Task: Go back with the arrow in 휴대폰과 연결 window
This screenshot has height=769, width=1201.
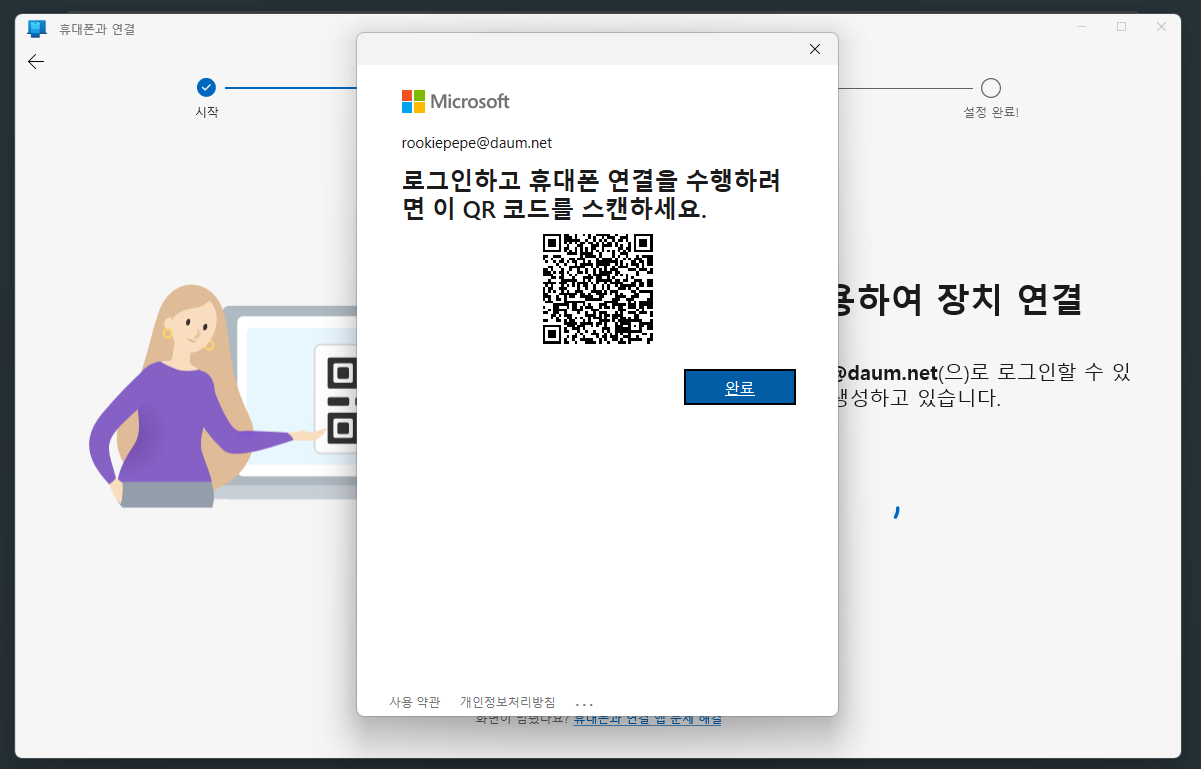Action: click(x=36, y=62)
